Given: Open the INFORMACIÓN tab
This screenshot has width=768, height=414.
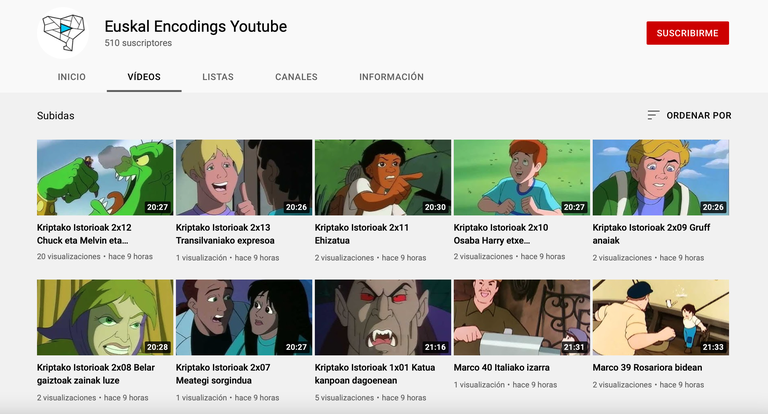Looking at the screenshot, I should [391, 77].
